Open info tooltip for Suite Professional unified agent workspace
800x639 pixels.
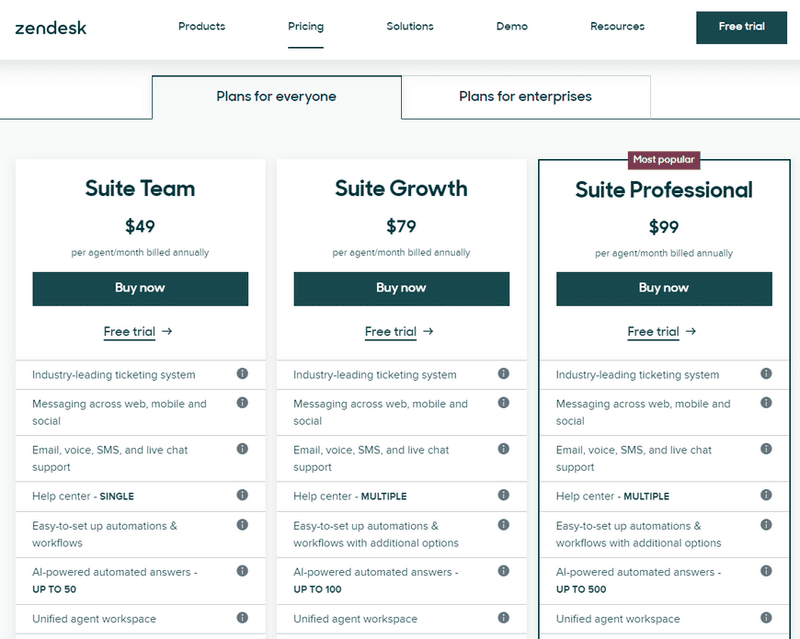764,618
